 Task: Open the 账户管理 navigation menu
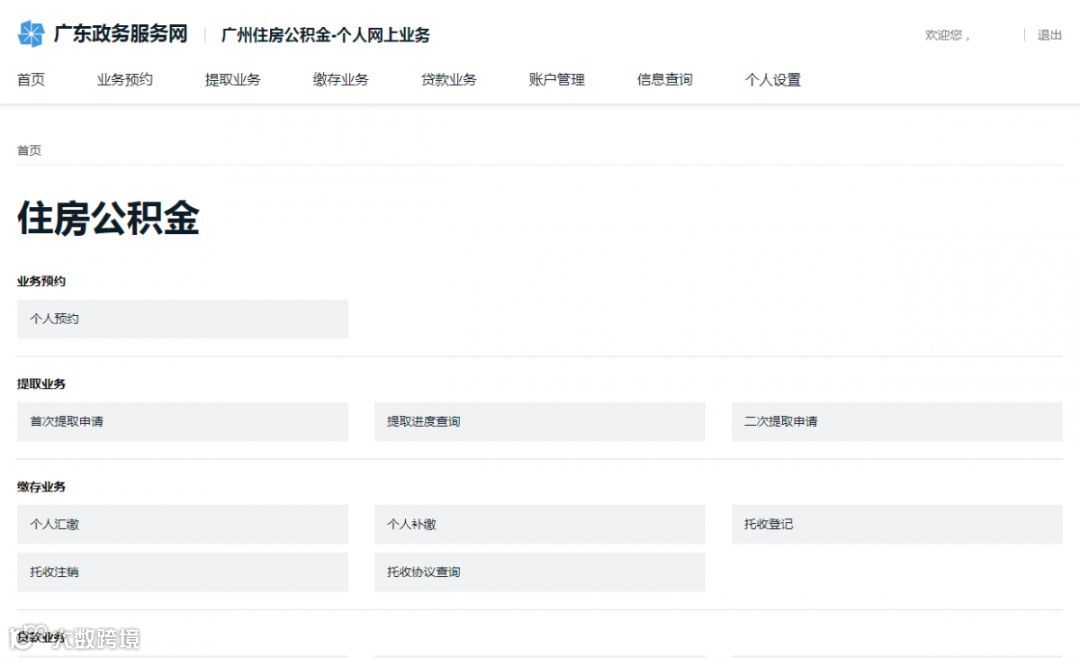[557, 80]
